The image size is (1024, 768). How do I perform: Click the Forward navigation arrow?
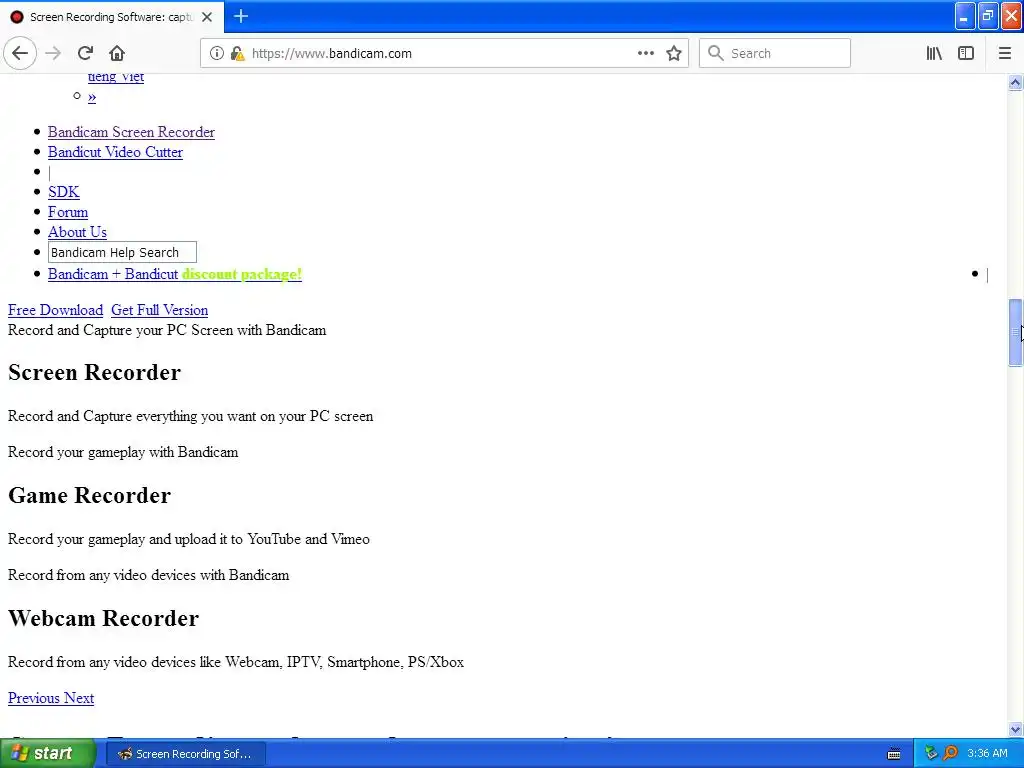tap(53, 53)
